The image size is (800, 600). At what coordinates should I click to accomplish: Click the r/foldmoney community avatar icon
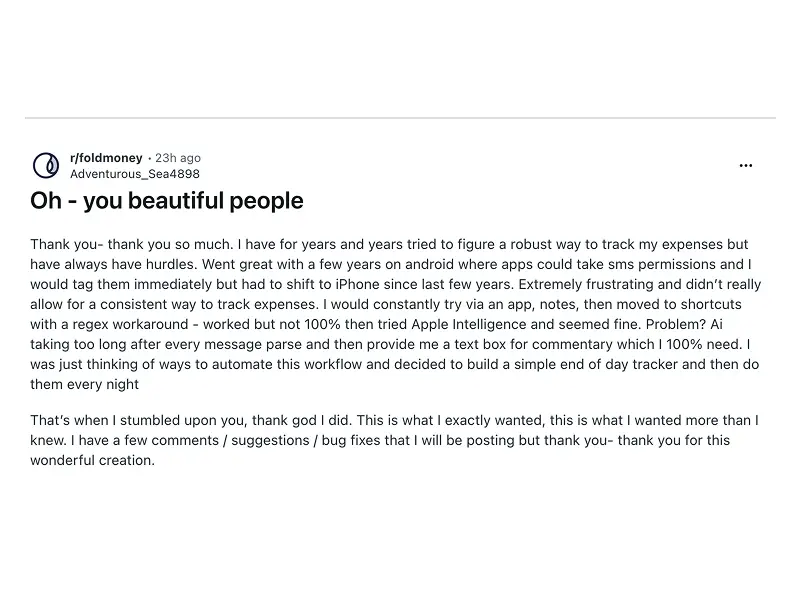click(46, 165)
